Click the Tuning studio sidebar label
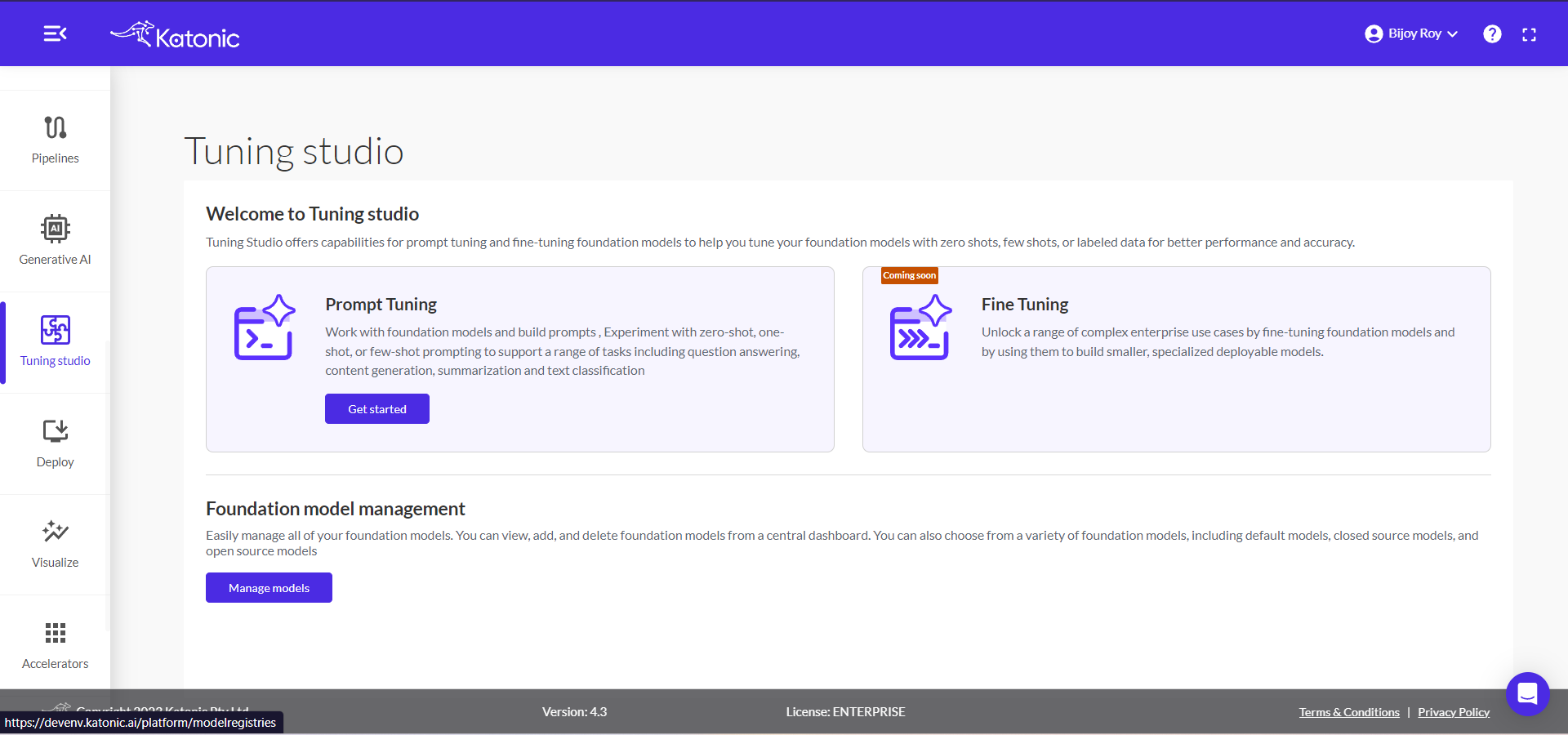Viewport: 1568px width, 735px height. pos(56,361)
